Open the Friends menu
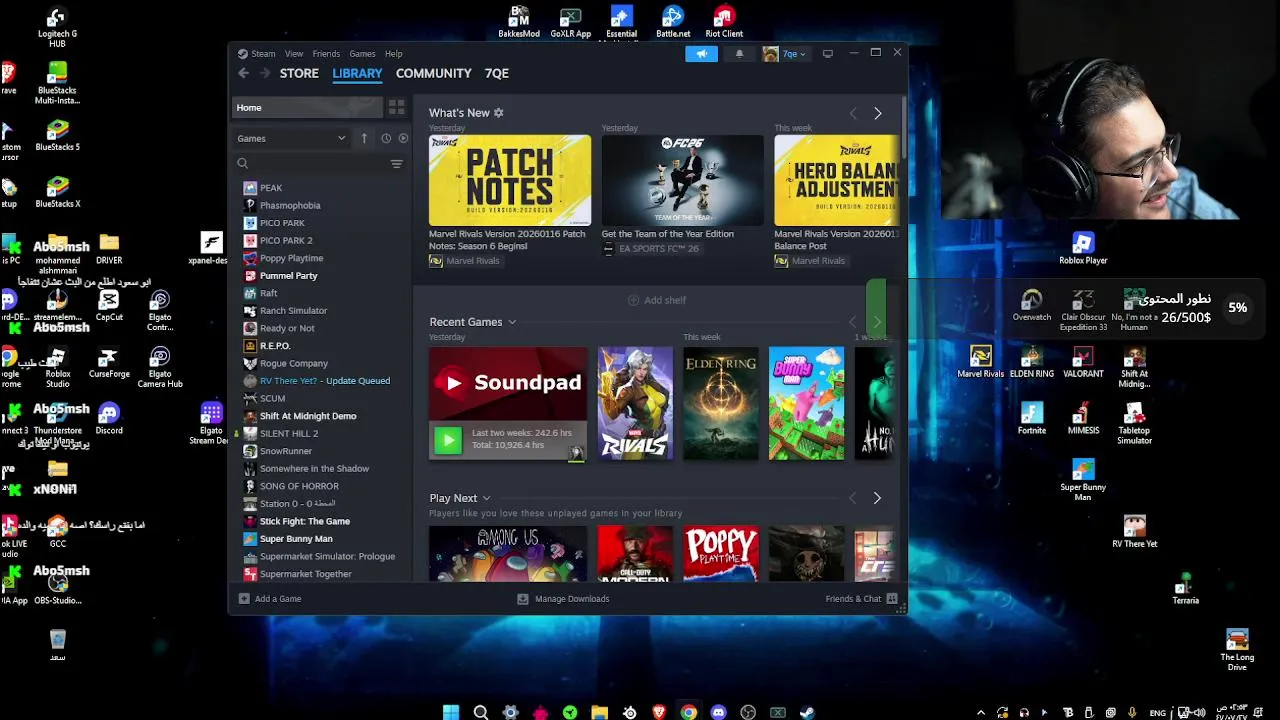1280x720 pixels. pyautogui.click(x=326, y=54)
